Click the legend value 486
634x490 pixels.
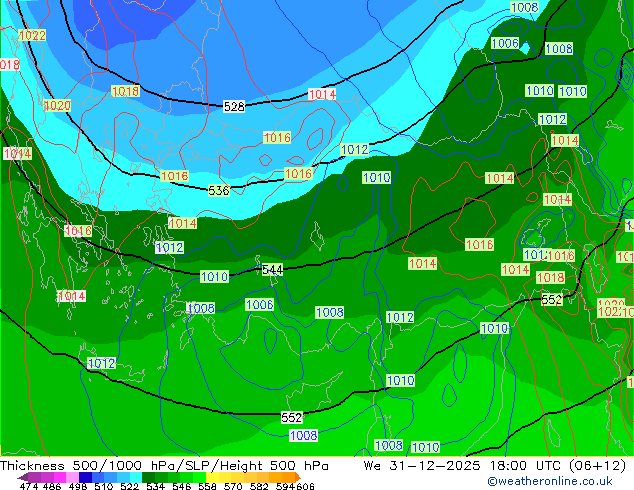(52, 486)
